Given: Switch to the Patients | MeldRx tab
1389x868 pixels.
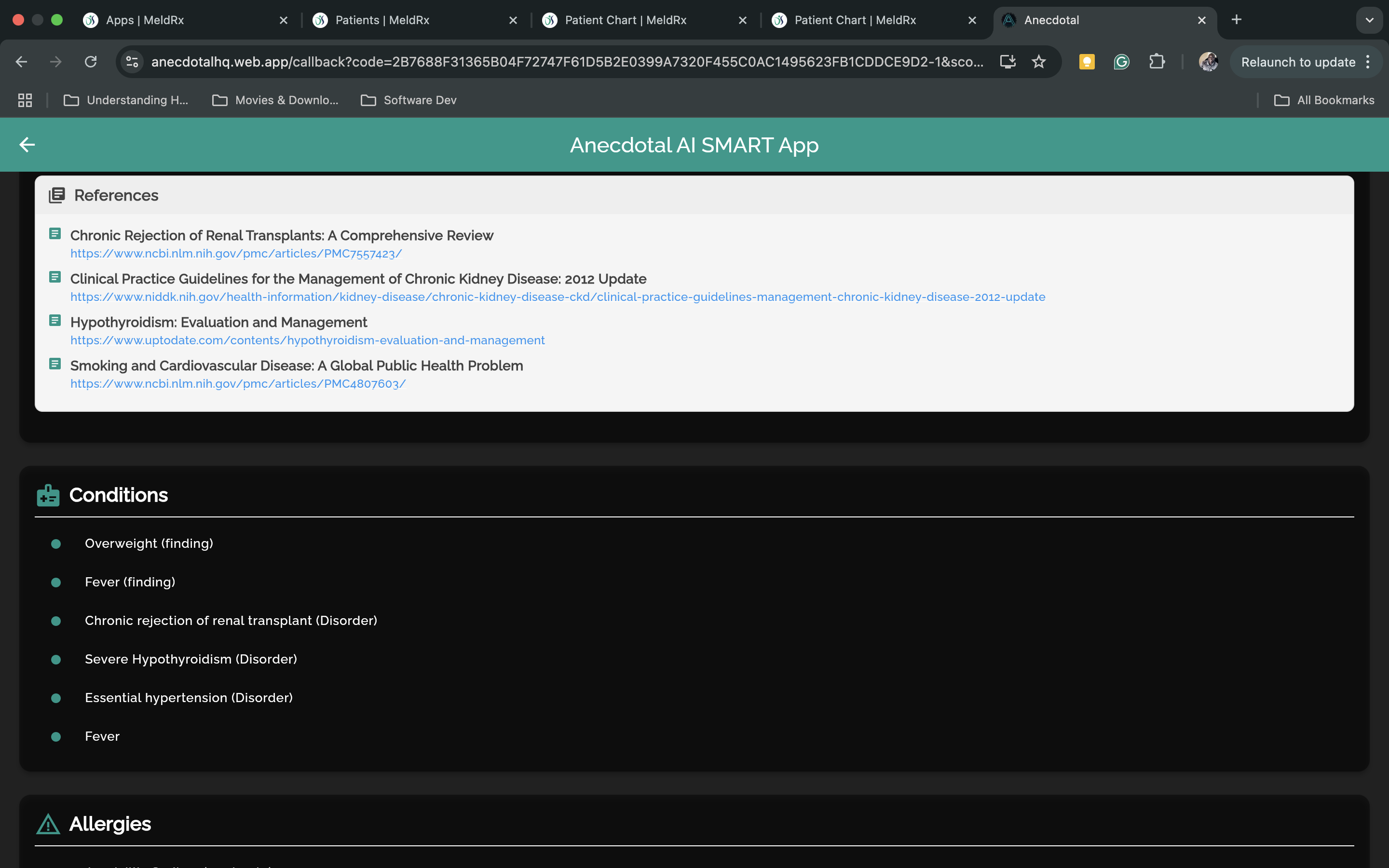Looking at the screenshot, I should coord(382,20).
